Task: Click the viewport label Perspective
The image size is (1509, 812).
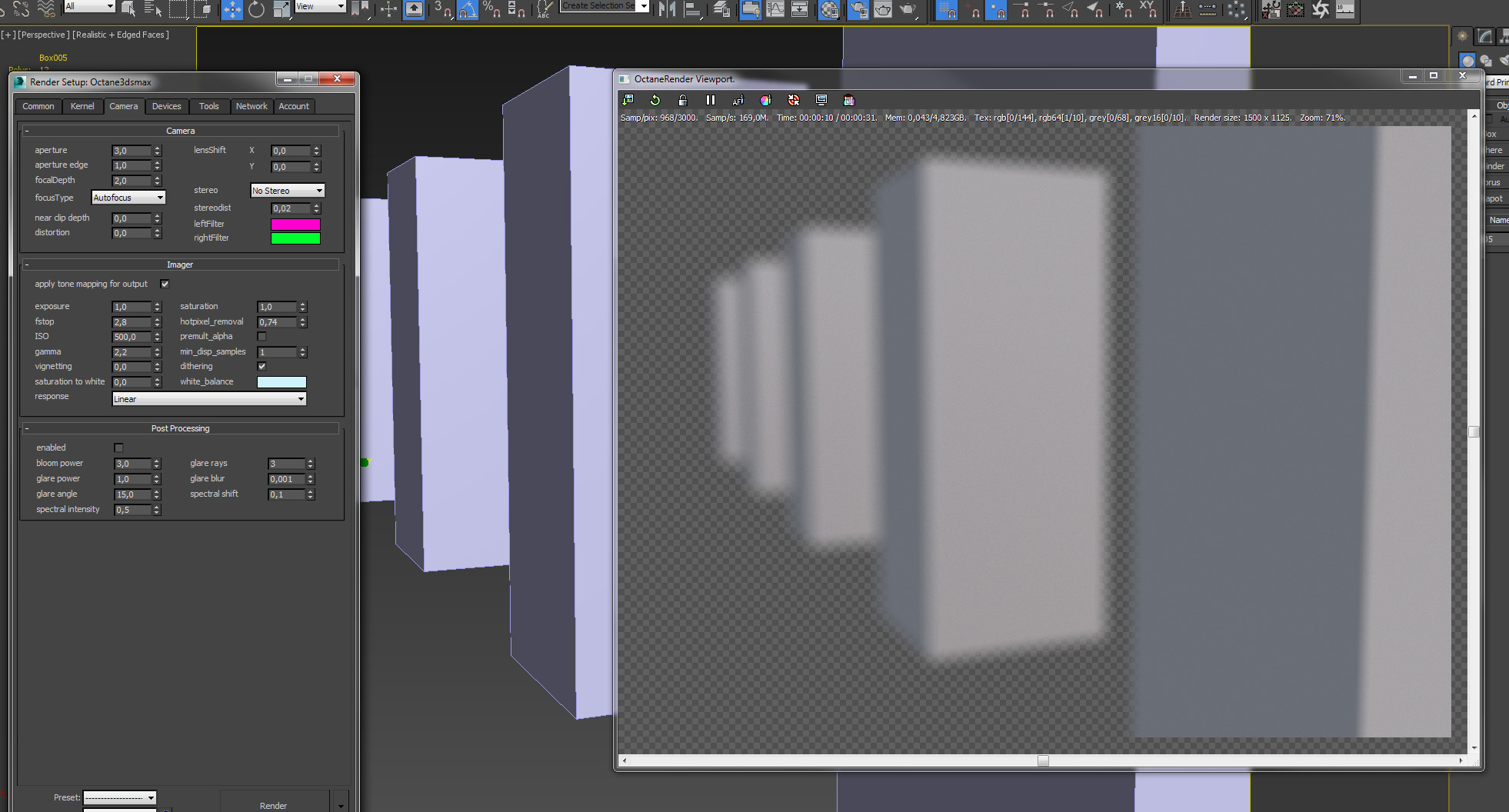Action: point(43,35)
